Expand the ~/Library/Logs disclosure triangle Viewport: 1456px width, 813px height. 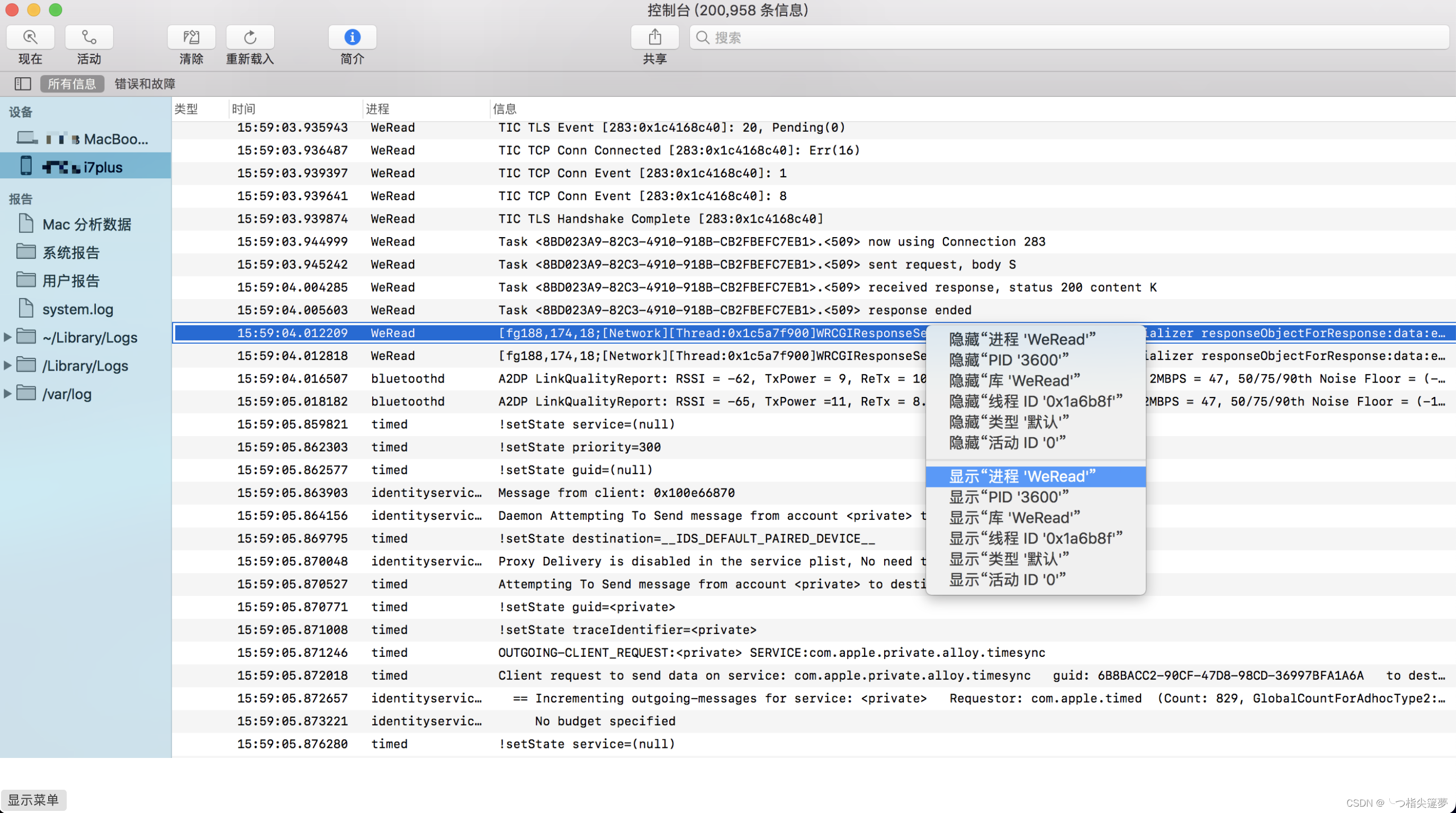tap(7, 337)
